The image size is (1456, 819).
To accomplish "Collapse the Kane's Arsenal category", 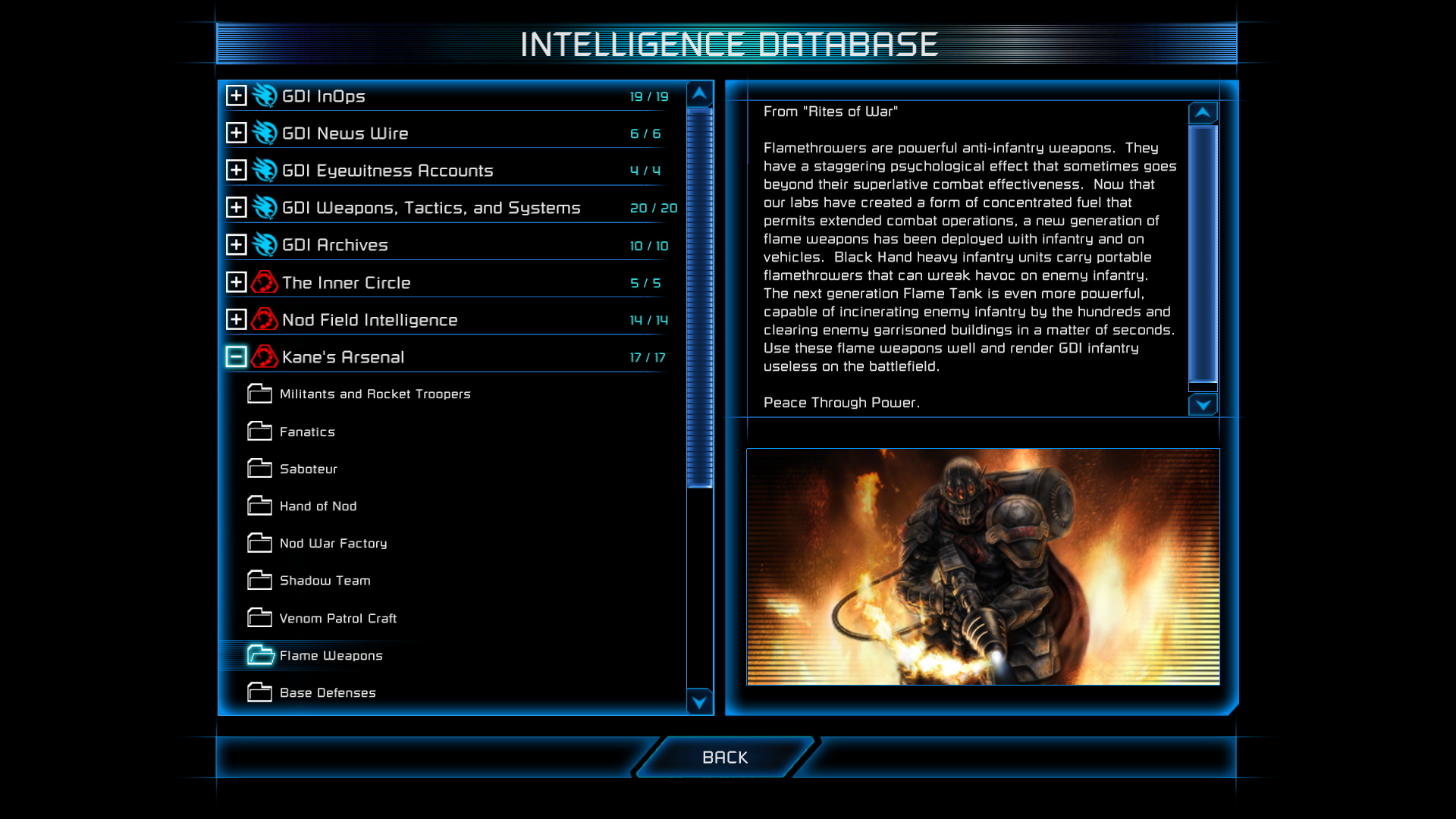I will (x=236, y=356).
